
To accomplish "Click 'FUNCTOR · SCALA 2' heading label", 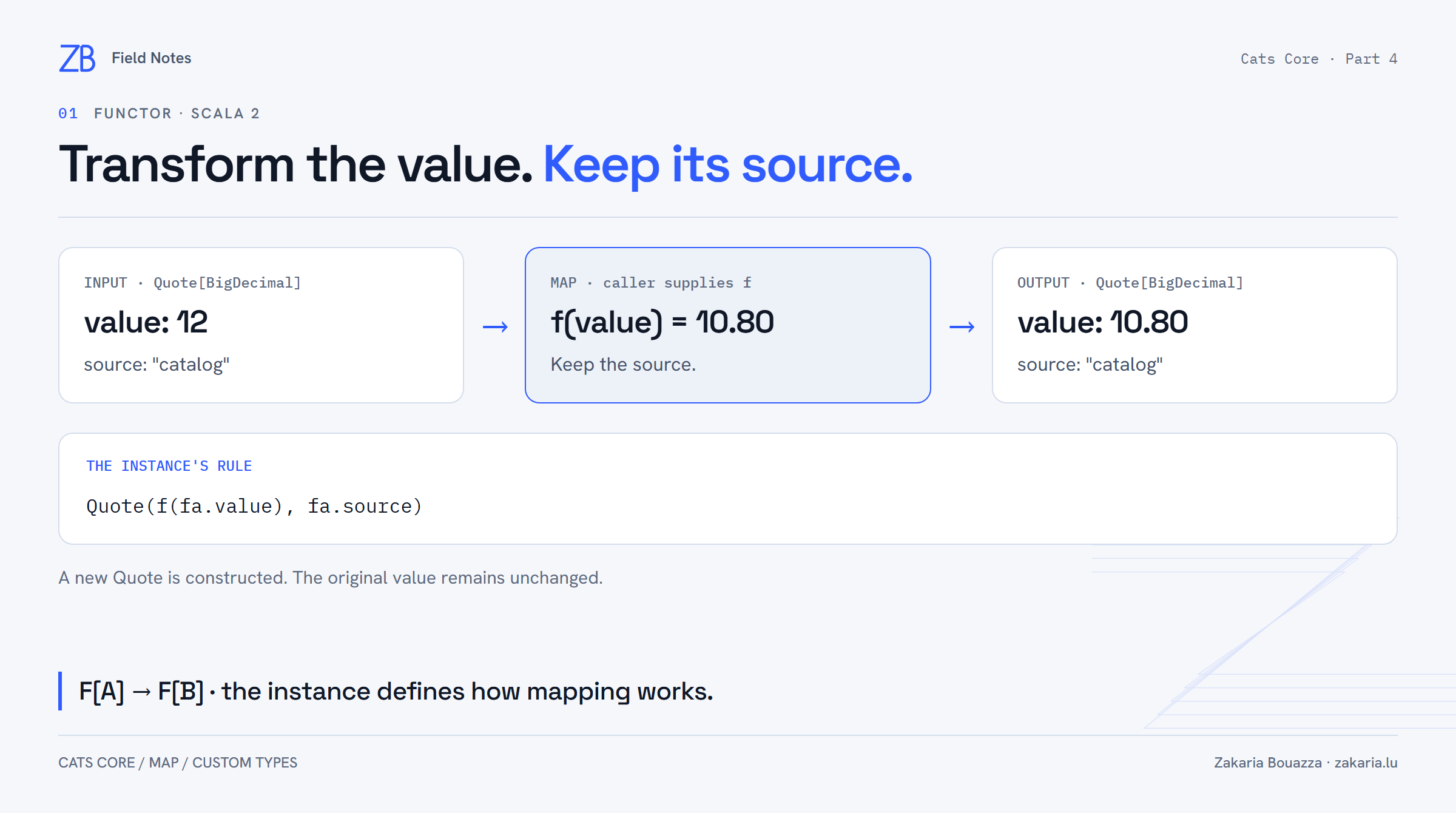I will click(x=177, y=113).
